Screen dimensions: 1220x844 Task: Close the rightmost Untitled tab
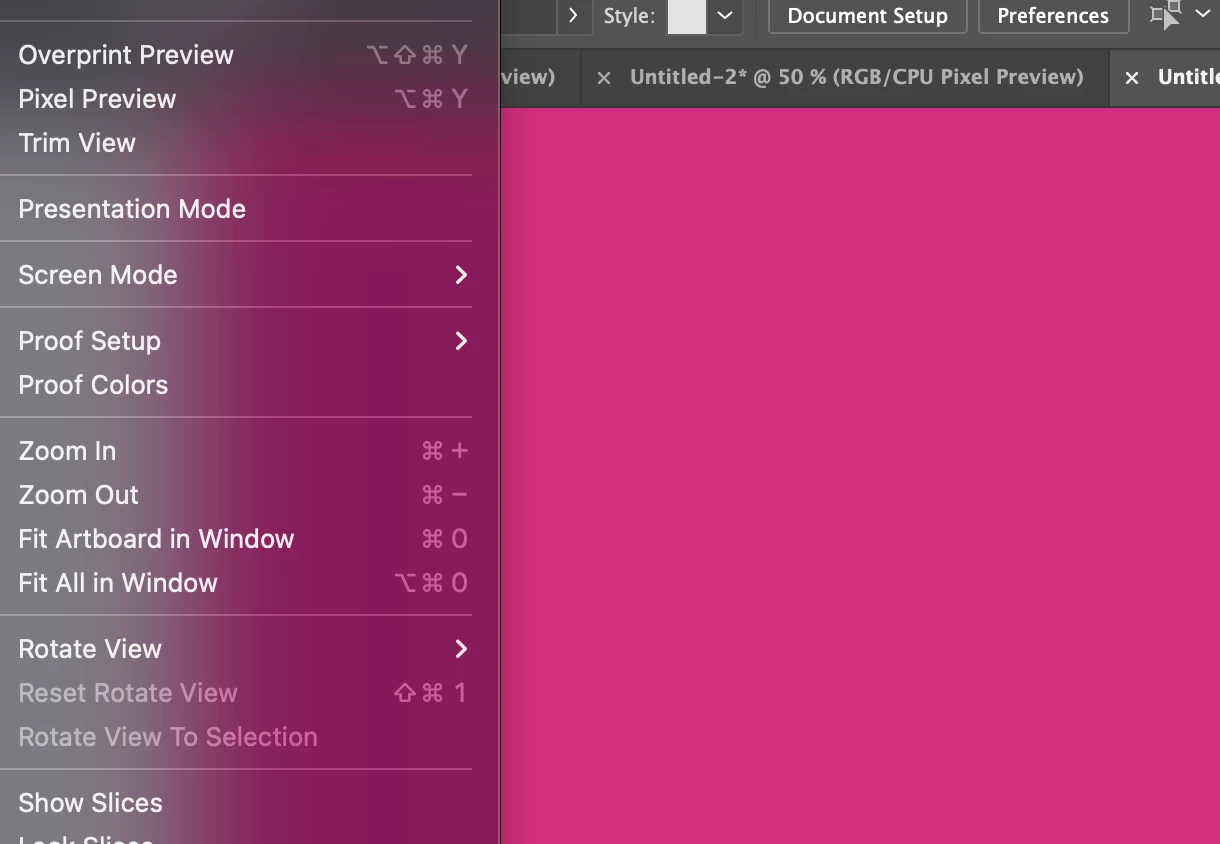[x=1131, y=78]
